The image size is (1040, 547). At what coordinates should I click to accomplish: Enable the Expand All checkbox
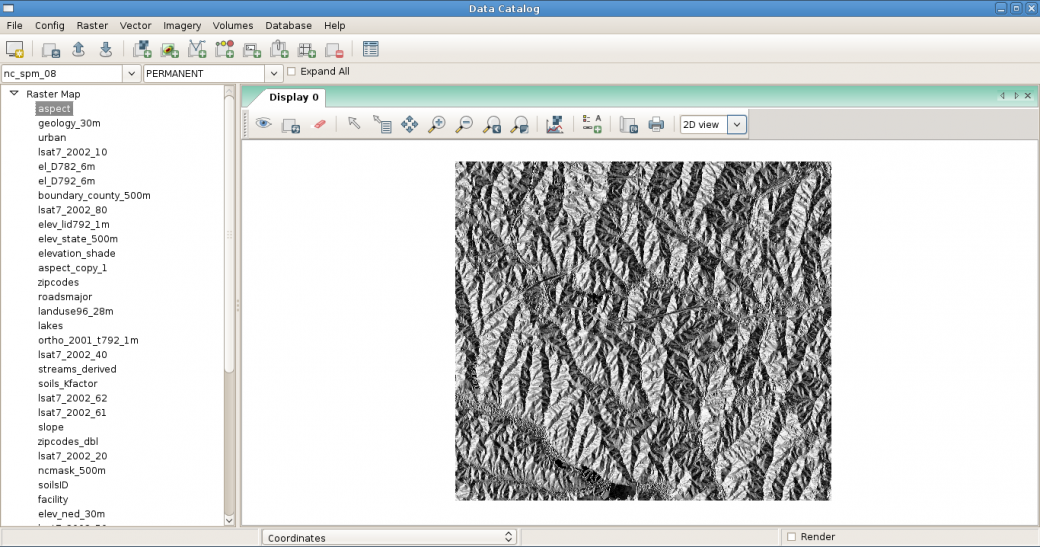coord(292,73)
